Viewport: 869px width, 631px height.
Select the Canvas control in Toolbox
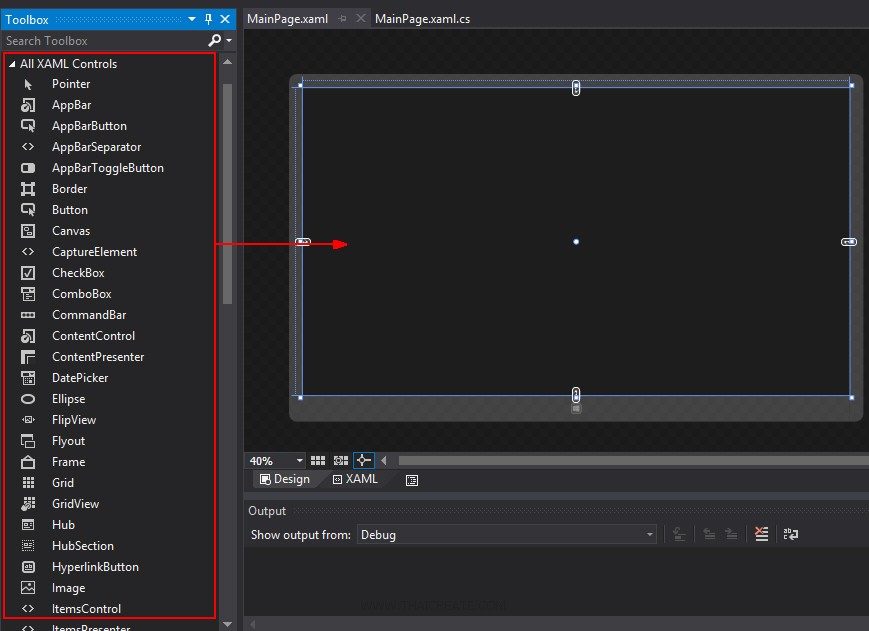[70, 231]
